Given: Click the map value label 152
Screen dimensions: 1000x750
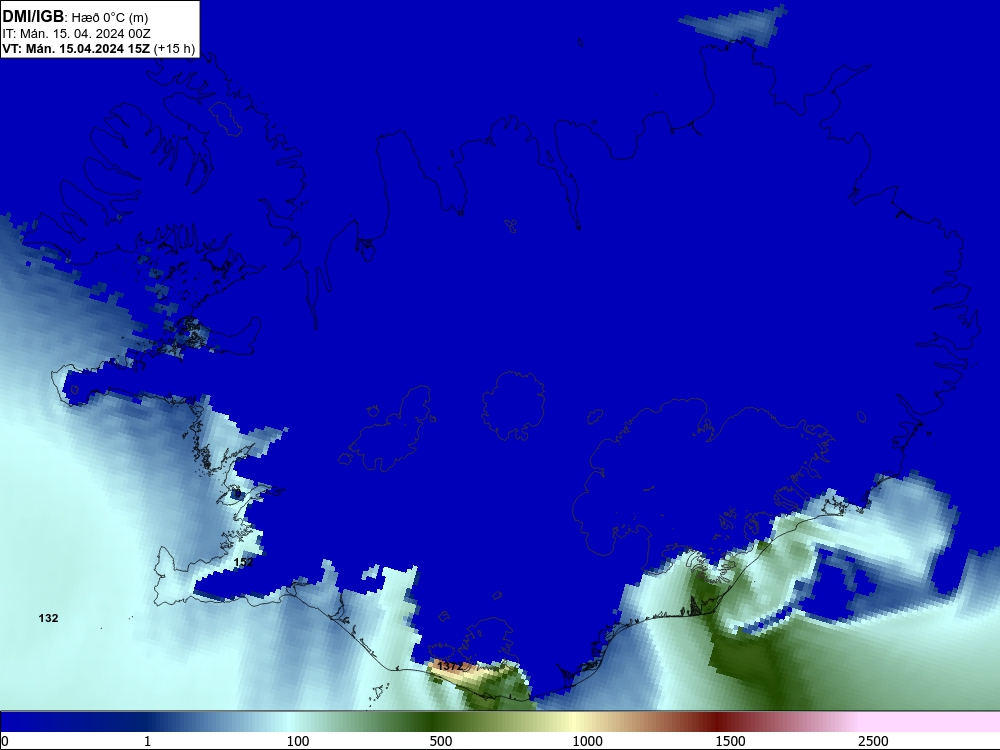Looking at the screenshot, I should [244, 562].
